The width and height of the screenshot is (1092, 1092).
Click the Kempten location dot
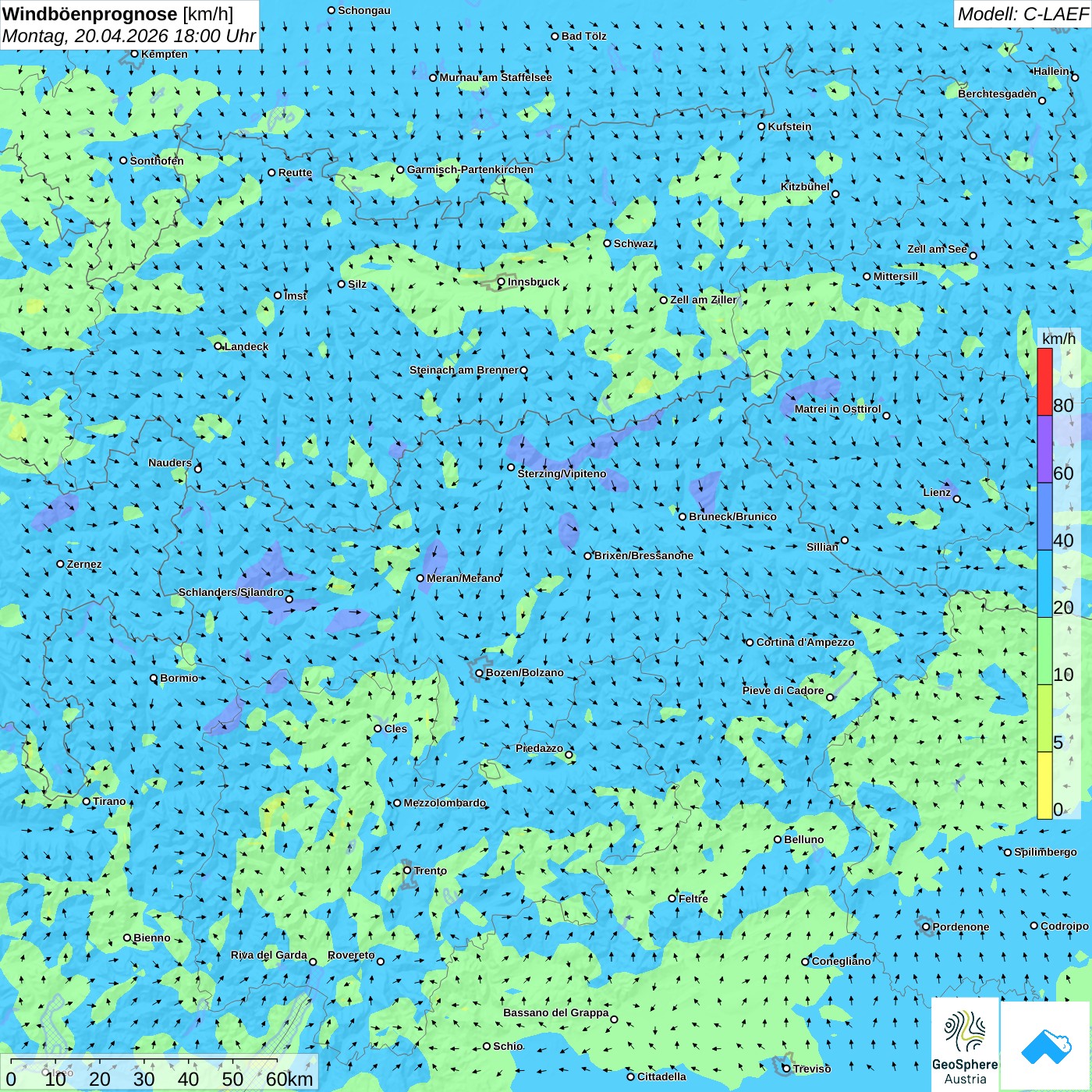tap(134, 55)
